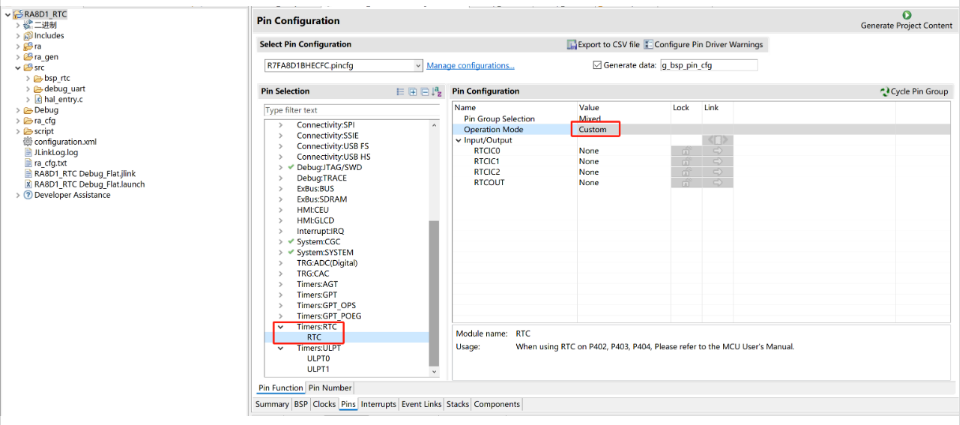
Task: Click the lock icon for RTCIC2
Action: (686, 172)
